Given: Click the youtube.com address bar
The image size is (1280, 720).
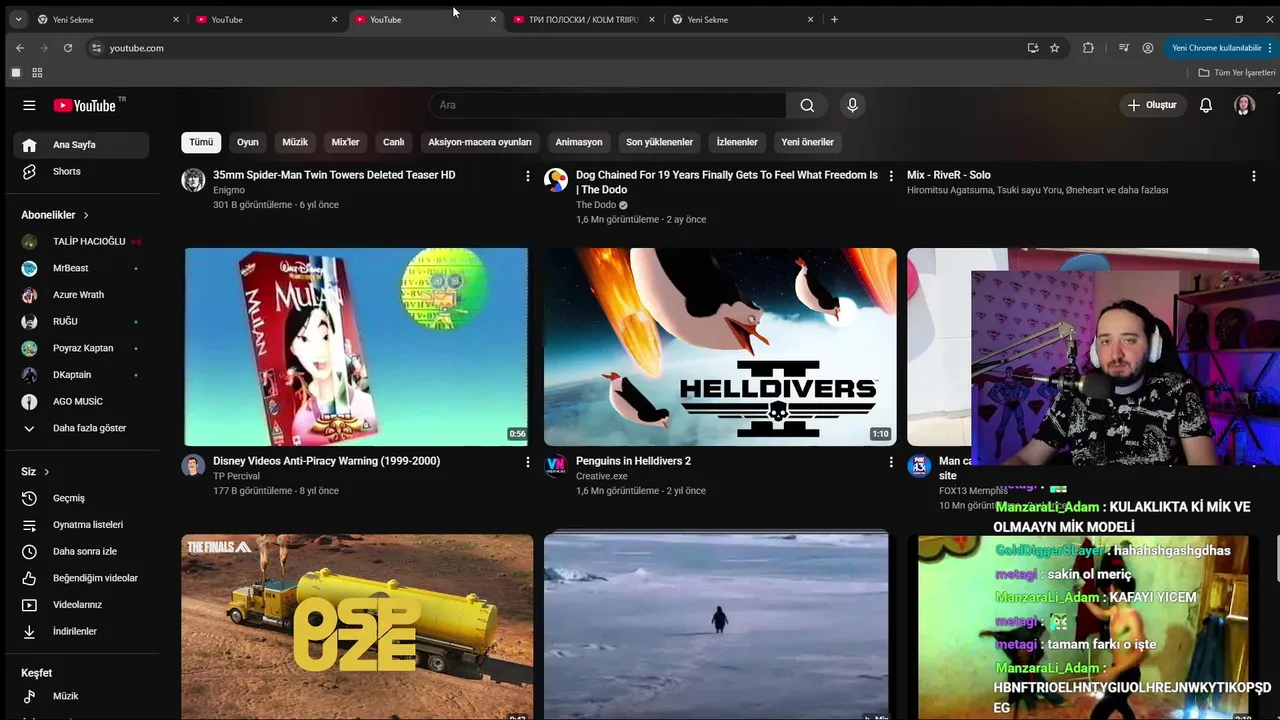Looking at the screenshot, I should point(560,48).
